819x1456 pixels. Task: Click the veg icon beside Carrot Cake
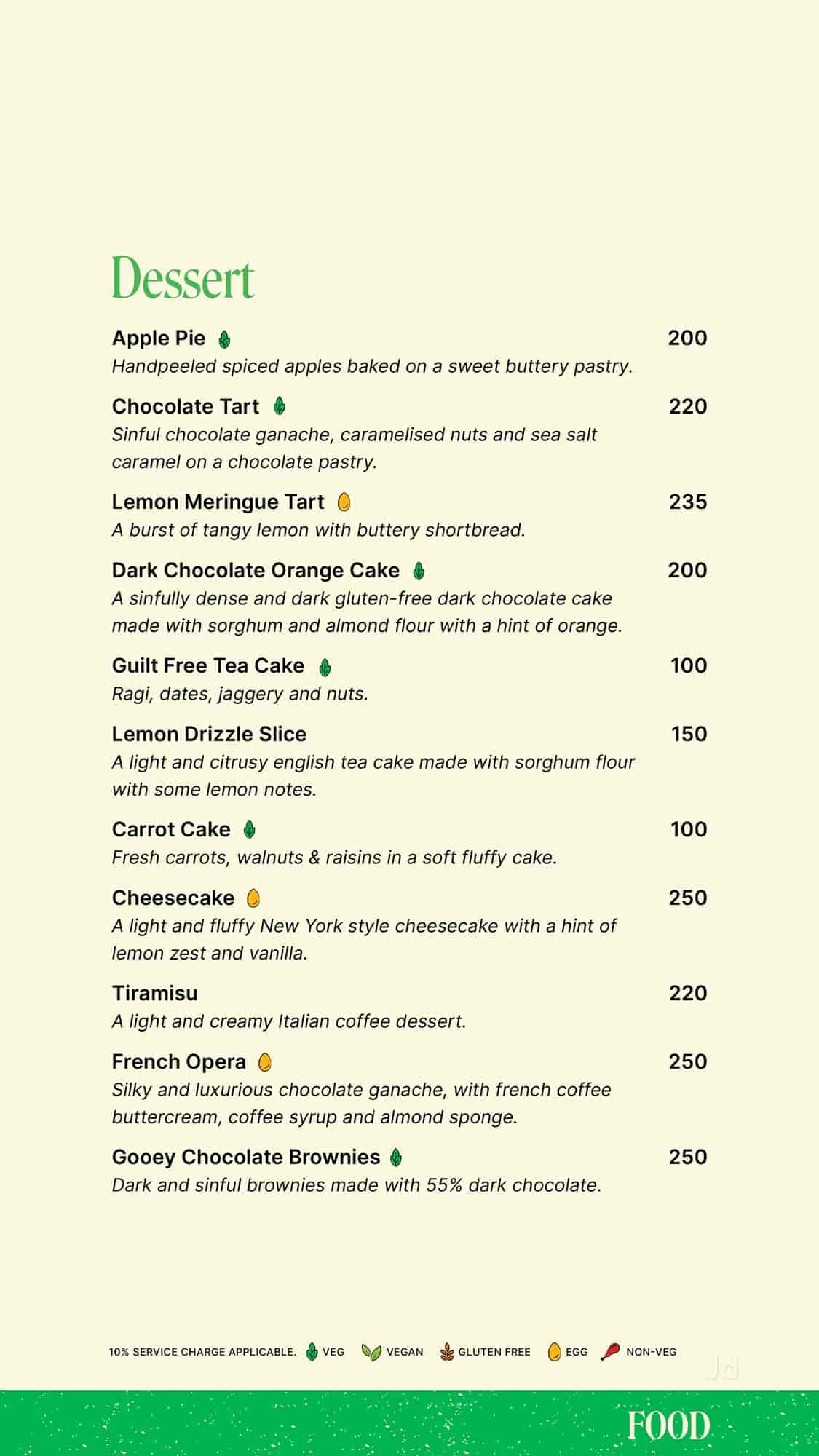(249, 830)
